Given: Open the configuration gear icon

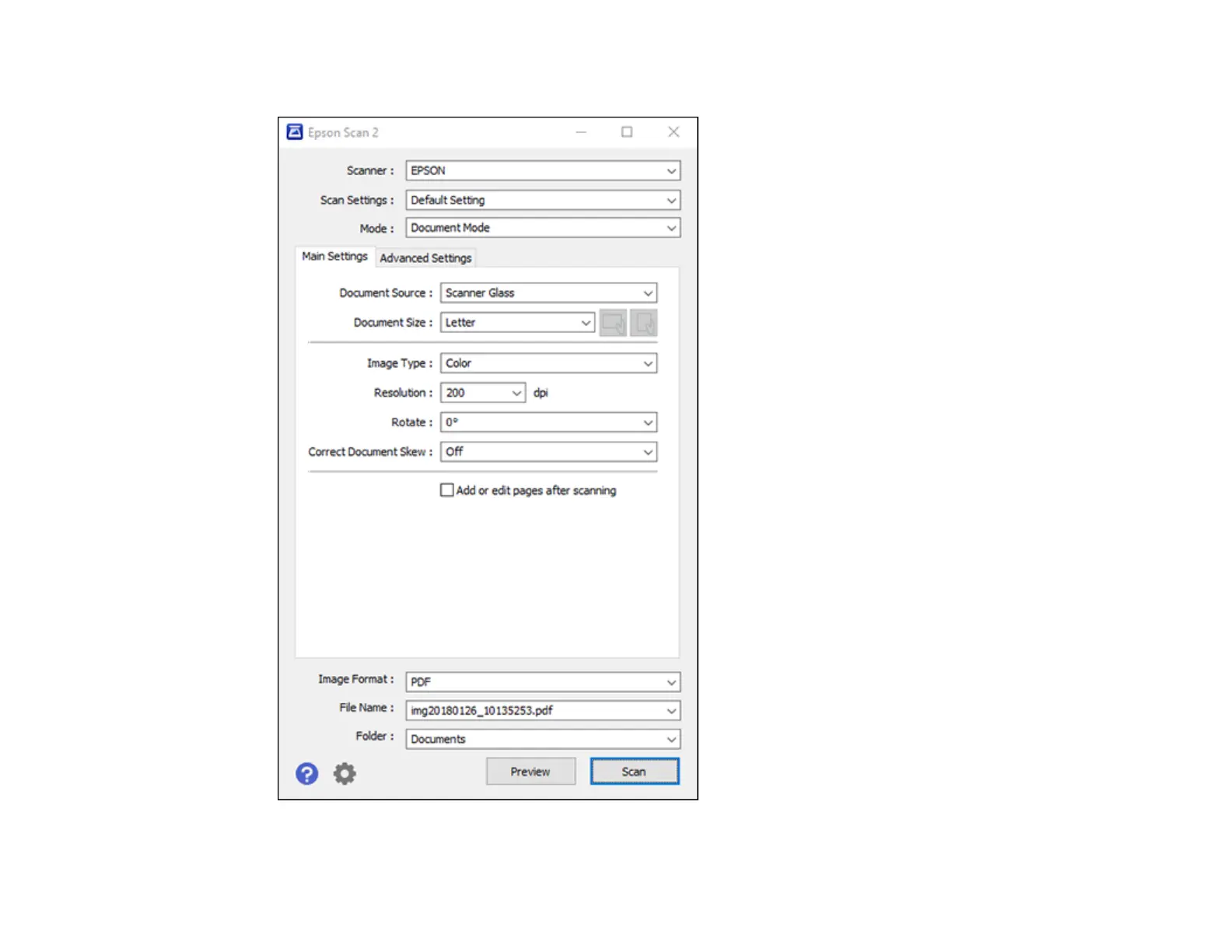Looking at the screenshot, I should tap(345, 773).
